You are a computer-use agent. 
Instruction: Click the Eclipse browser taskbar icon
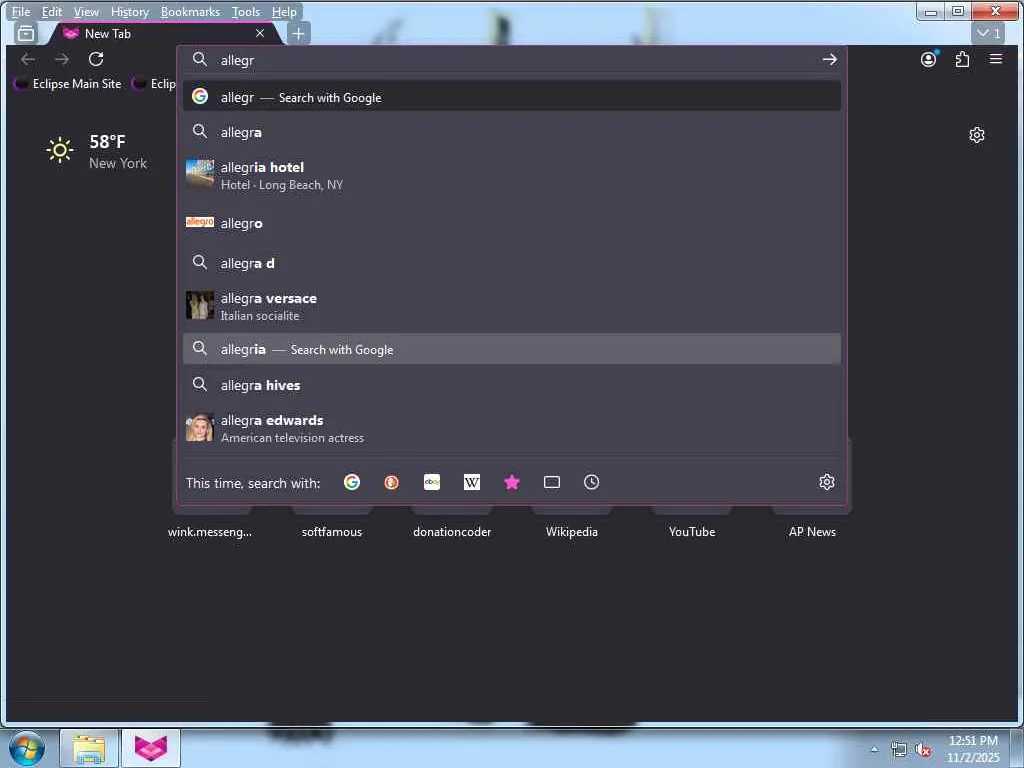coord(151,748)
